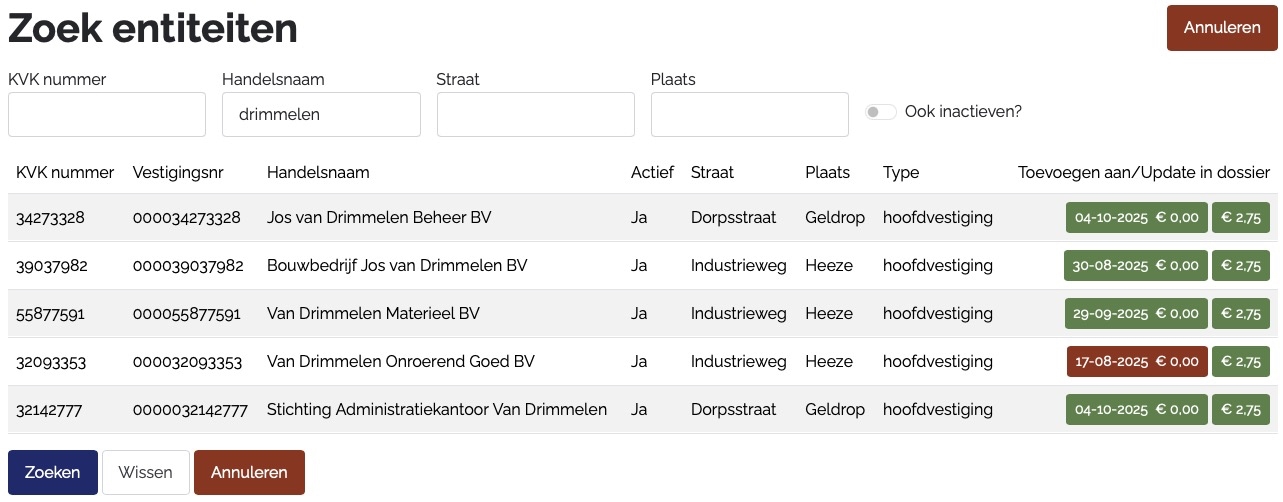Click the Handelsnaam field containing 'drimmelen'

click(321, 115)
